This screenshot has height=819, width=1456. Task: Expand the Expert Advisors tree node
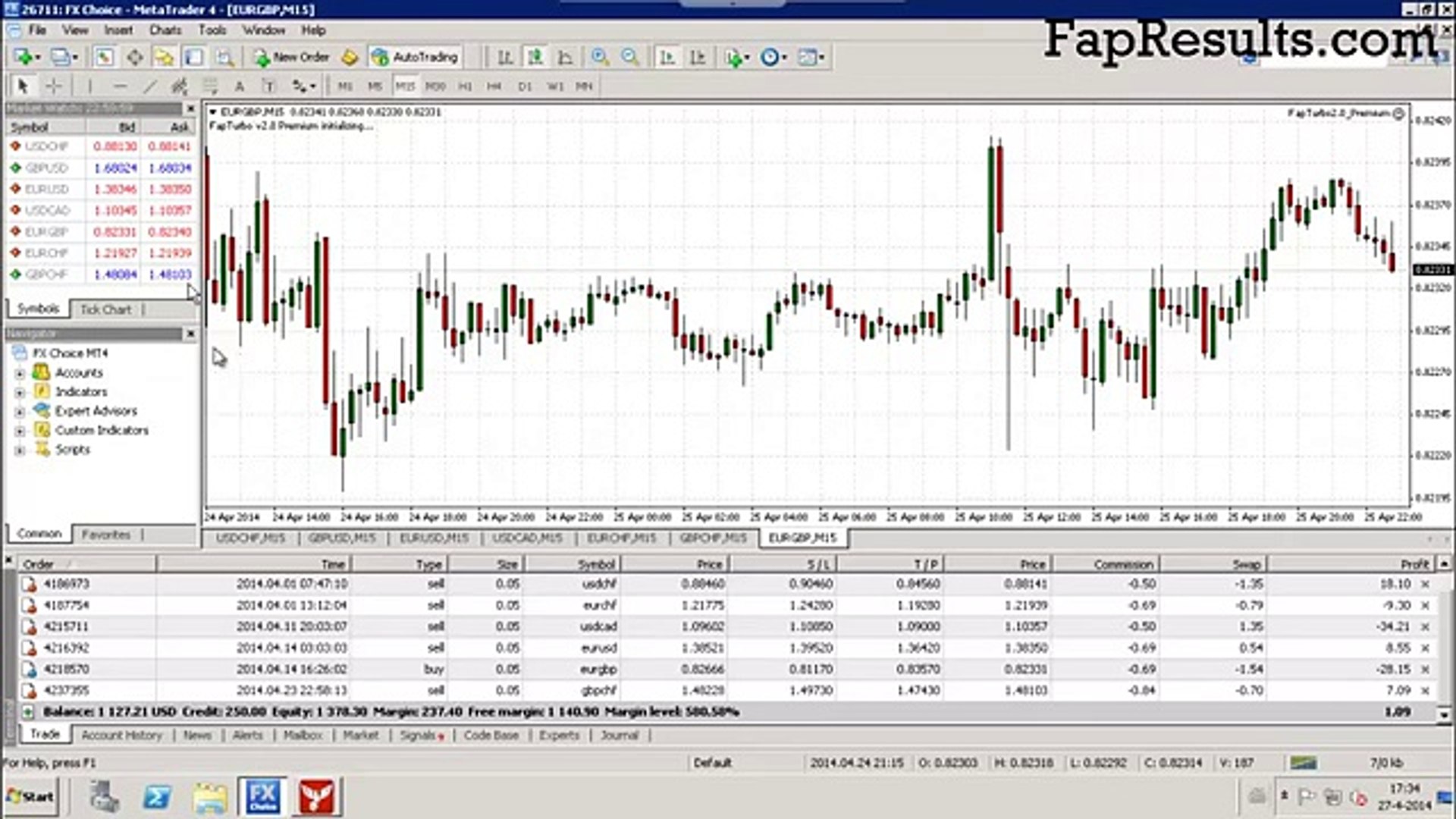[20, 411]
